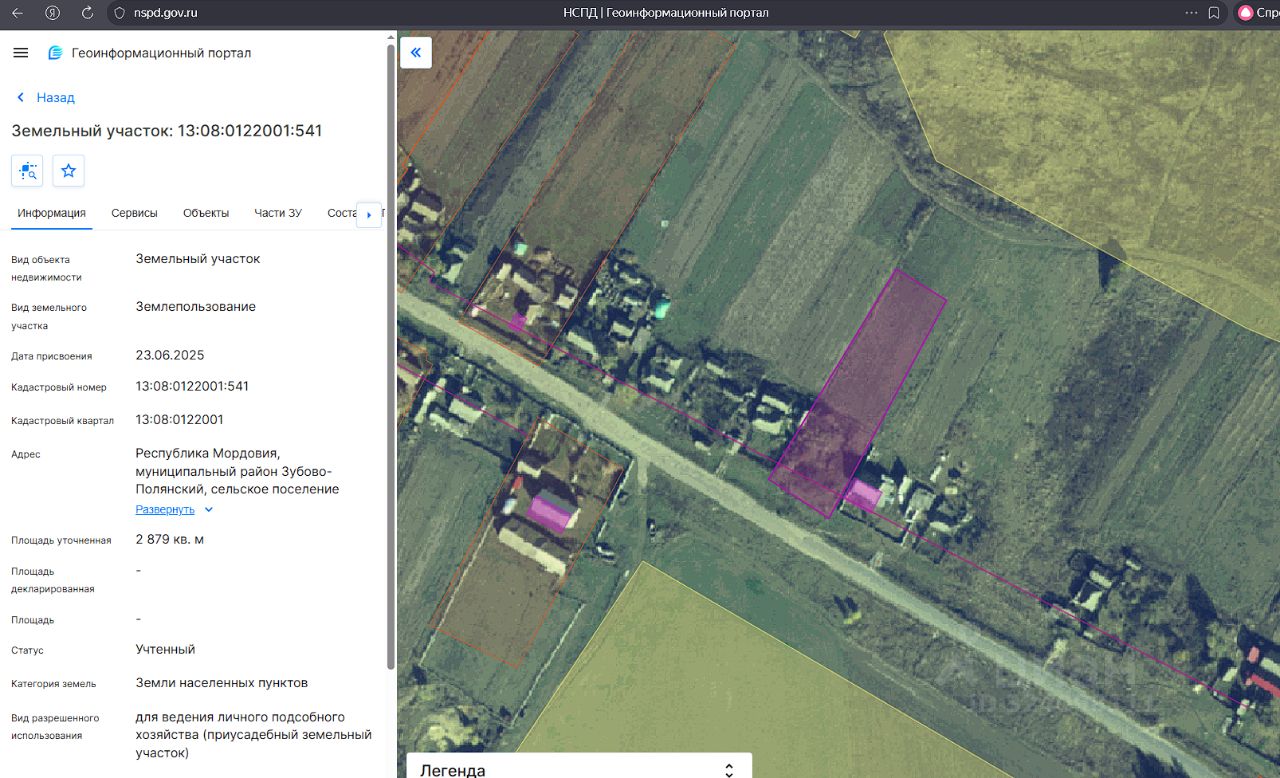Collapse the side panel with the double-chevron button
Screen dimensions: 1280x778
(x=416, y=53)
